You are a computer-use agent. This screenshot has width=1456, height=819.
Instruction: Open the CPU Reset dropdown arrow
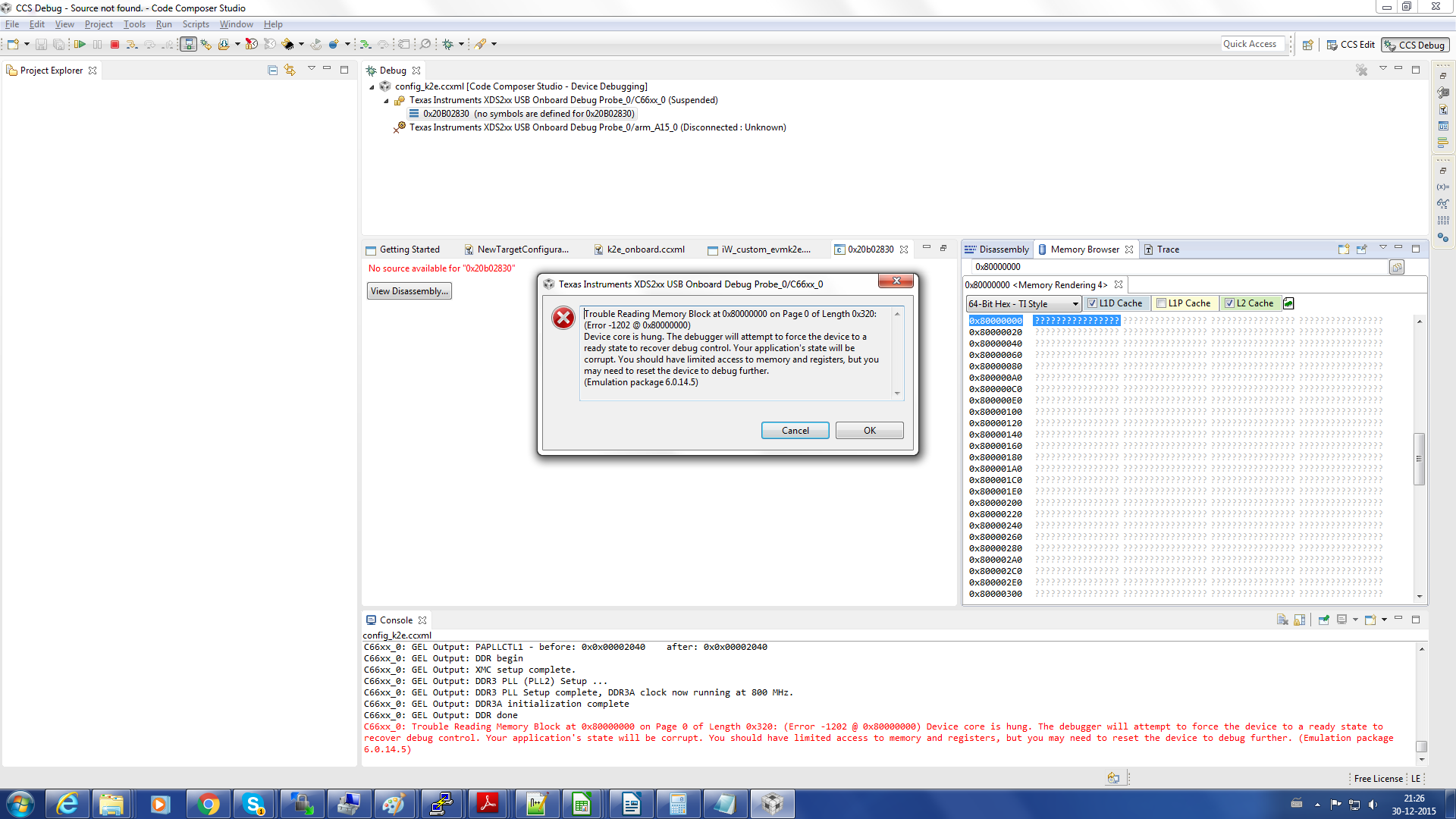click(301, 44)
